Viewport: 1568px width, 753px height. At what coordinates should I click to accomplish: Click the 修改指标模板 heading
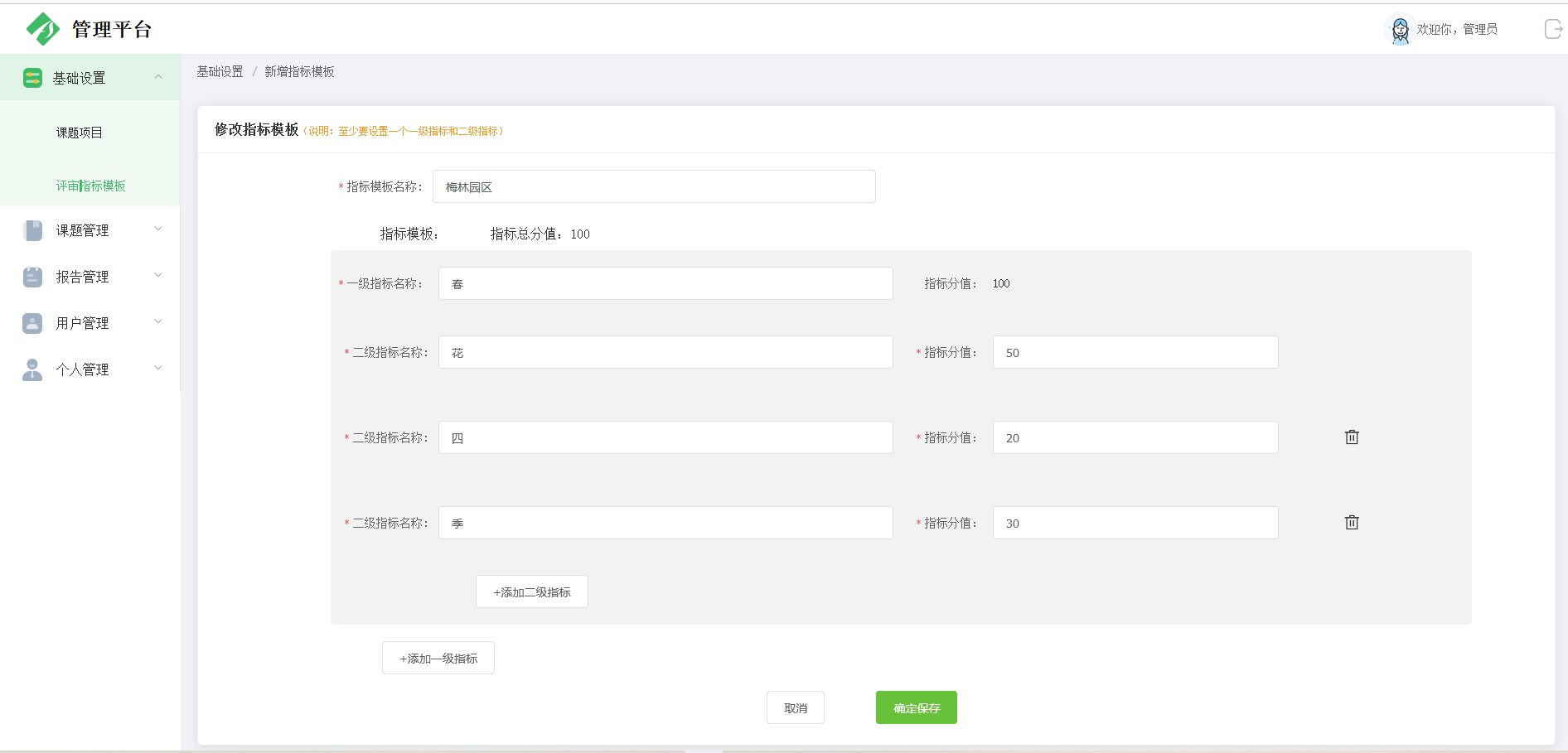click(256, 129)
